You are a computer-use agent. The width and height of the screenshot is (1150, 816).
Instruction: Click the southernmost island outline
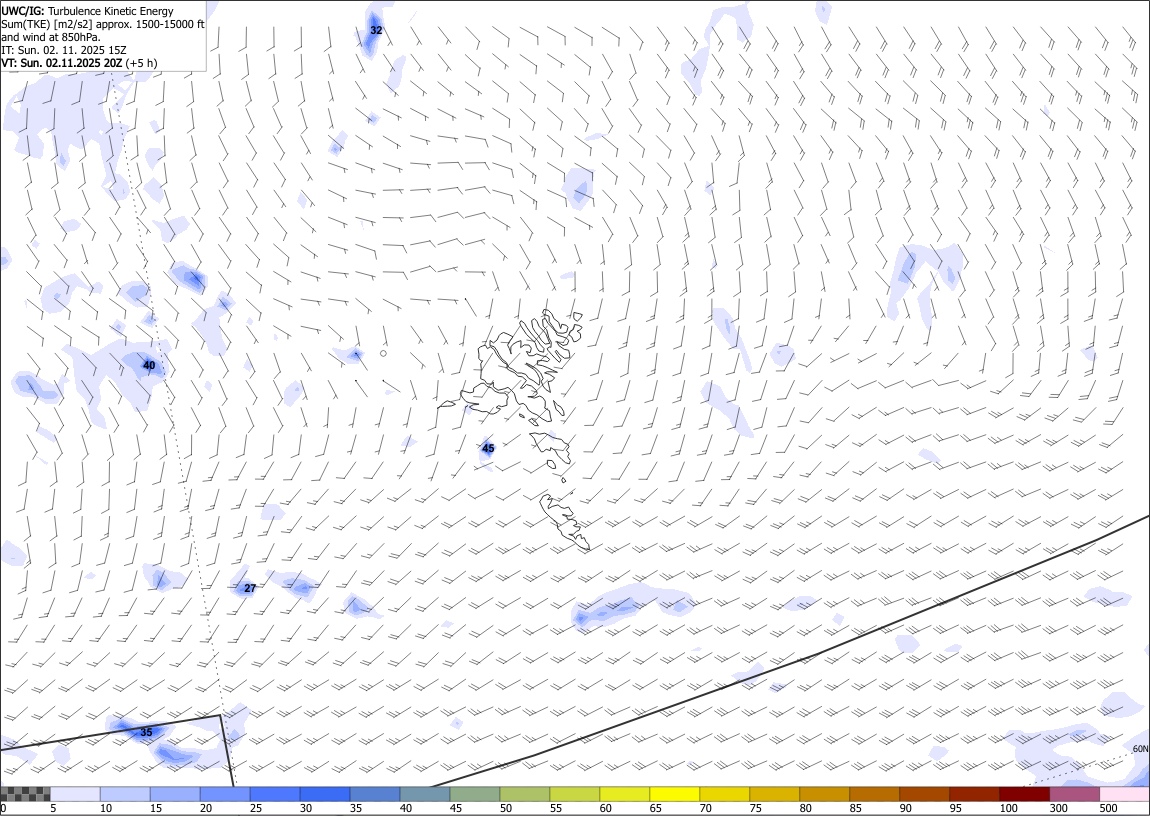[x=565, y=521]
